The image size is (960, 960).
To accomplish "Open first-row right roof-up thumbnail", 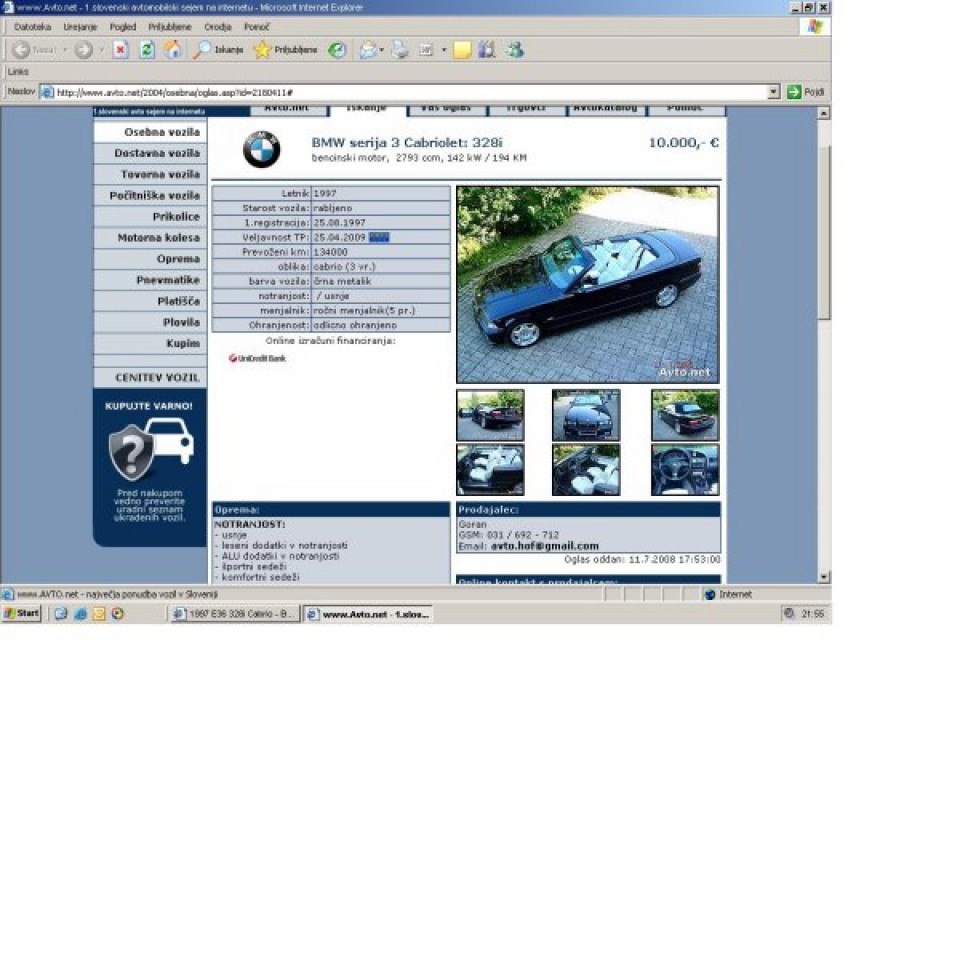I will pyautogui.click(x=685, y=415).
